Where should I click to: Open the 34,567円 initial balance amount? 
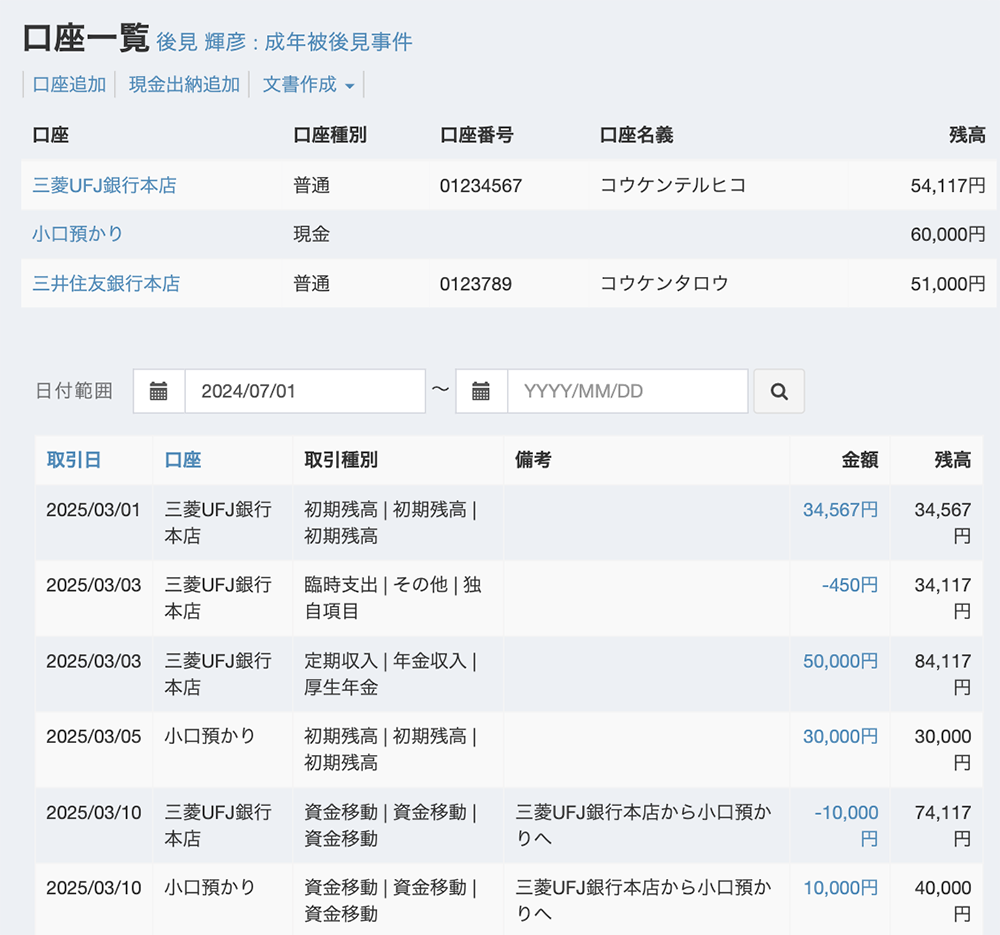[x=840, y=510]
